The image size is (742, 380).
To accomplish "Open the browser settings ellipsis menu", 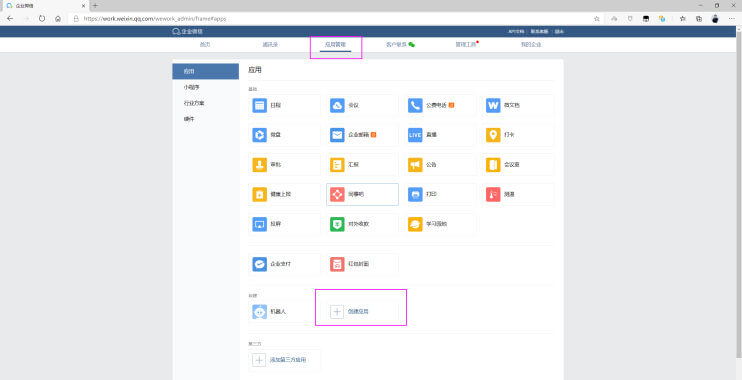I will 732,18.
